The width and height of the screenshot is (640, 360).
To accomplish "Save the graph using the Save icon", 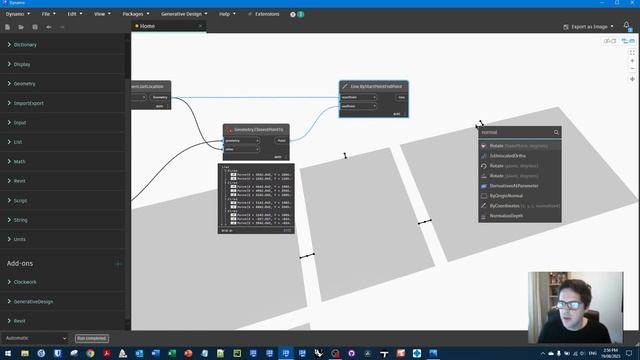I will pos(35,27).
